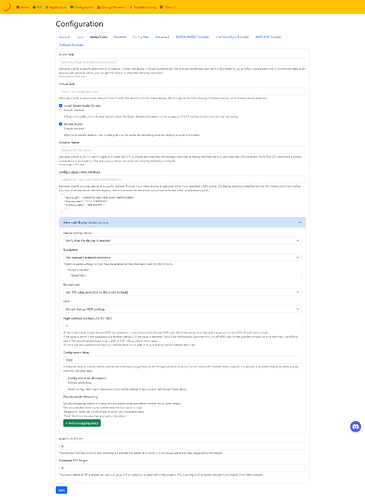This screenshot has height=500, width=365.
Task: Click the Minimum FPS Target field
Action: pos(182,468)
